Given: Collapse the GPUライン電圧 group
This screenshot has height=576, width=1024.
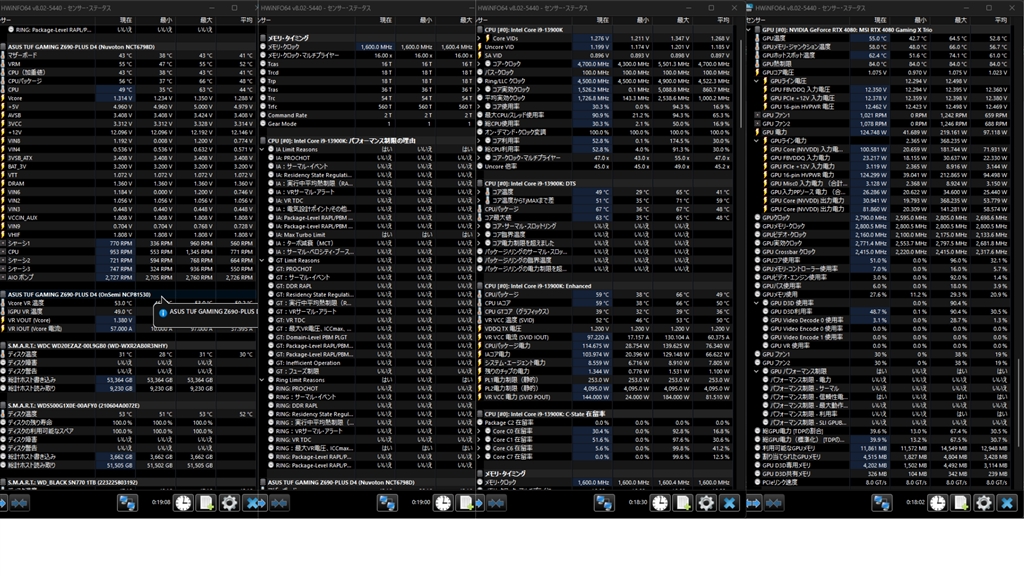Looking at the screenshot, I should (x=756, y=81).
